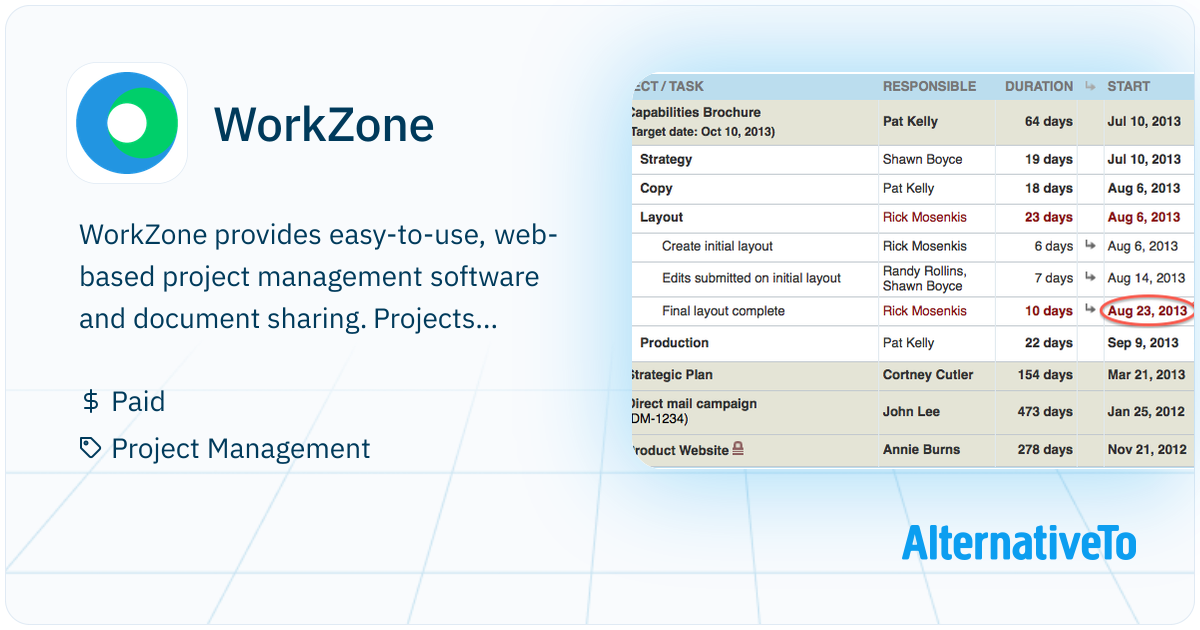Click the 154 days duration cell
Image resolution: width=1200 pixels, height=630 pixels.
(x=1044, y=375)
